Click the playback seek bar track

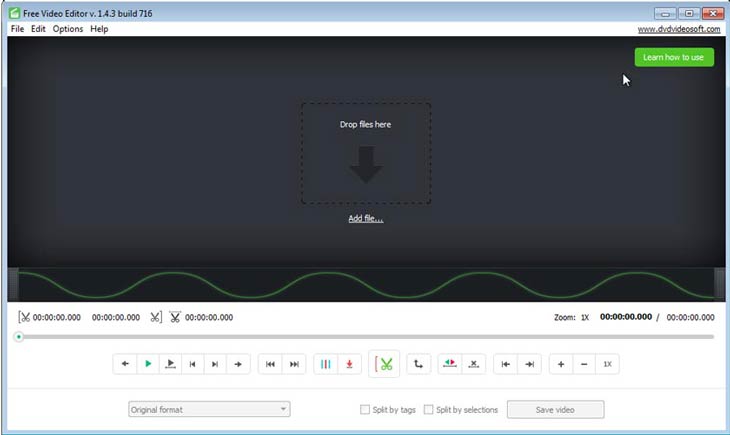[x=368, y=336]
